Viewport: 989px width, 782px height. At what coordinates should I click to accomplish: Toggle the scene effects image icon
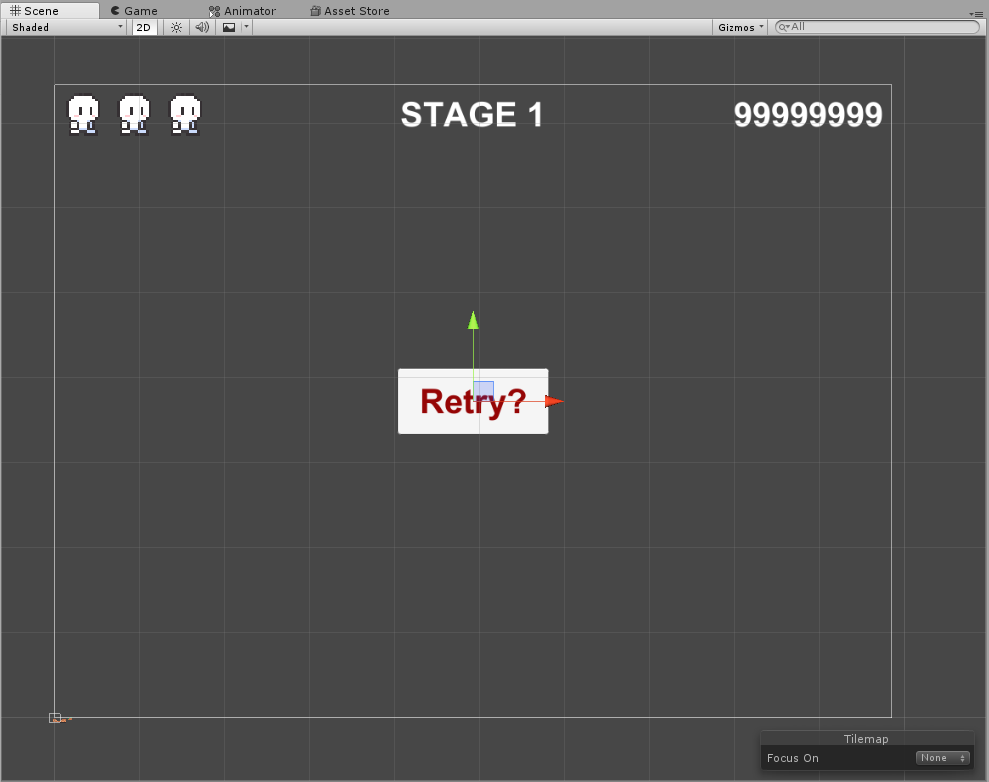click(x=229, y=27)
